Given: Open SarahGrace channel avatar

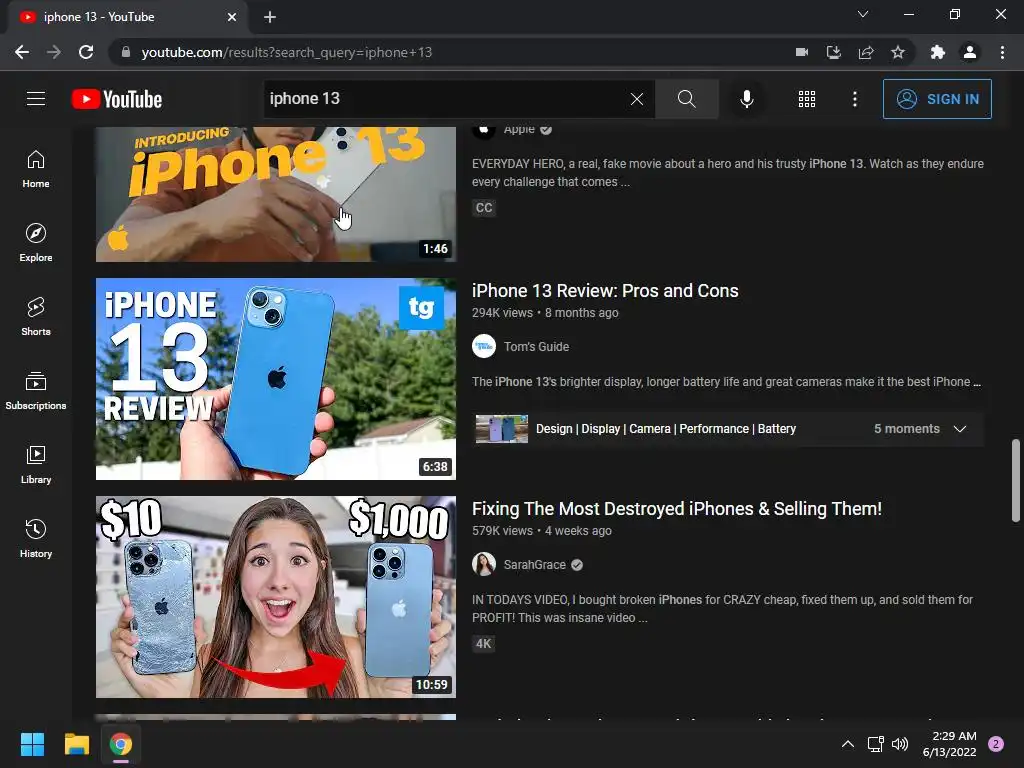Looking at the screenshot, I should click(x=484, y=564).
